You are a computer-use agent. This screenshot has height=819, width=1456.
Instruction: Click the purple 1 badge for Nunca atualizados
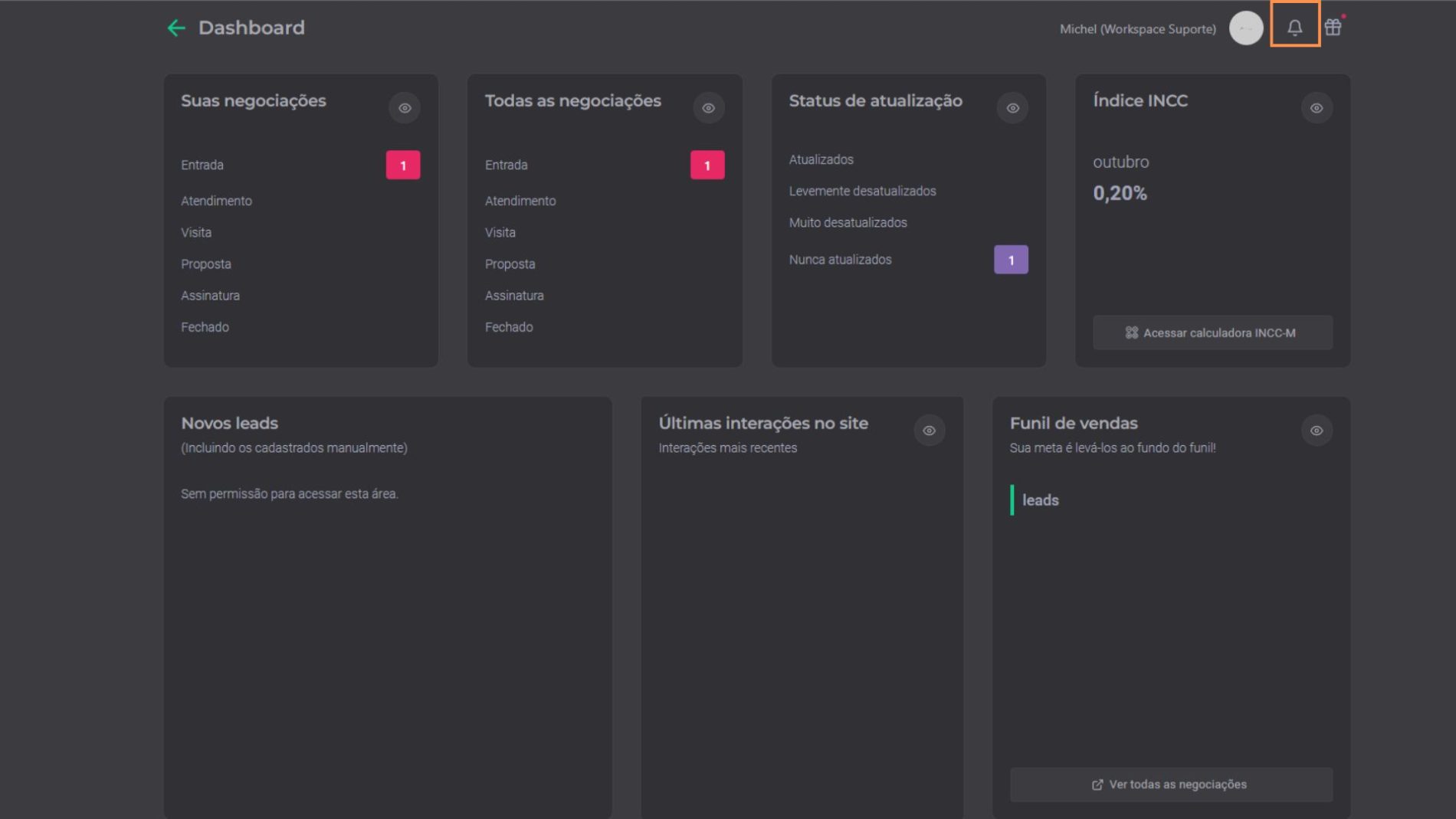pyautogui.click(x=1011, y=260)
